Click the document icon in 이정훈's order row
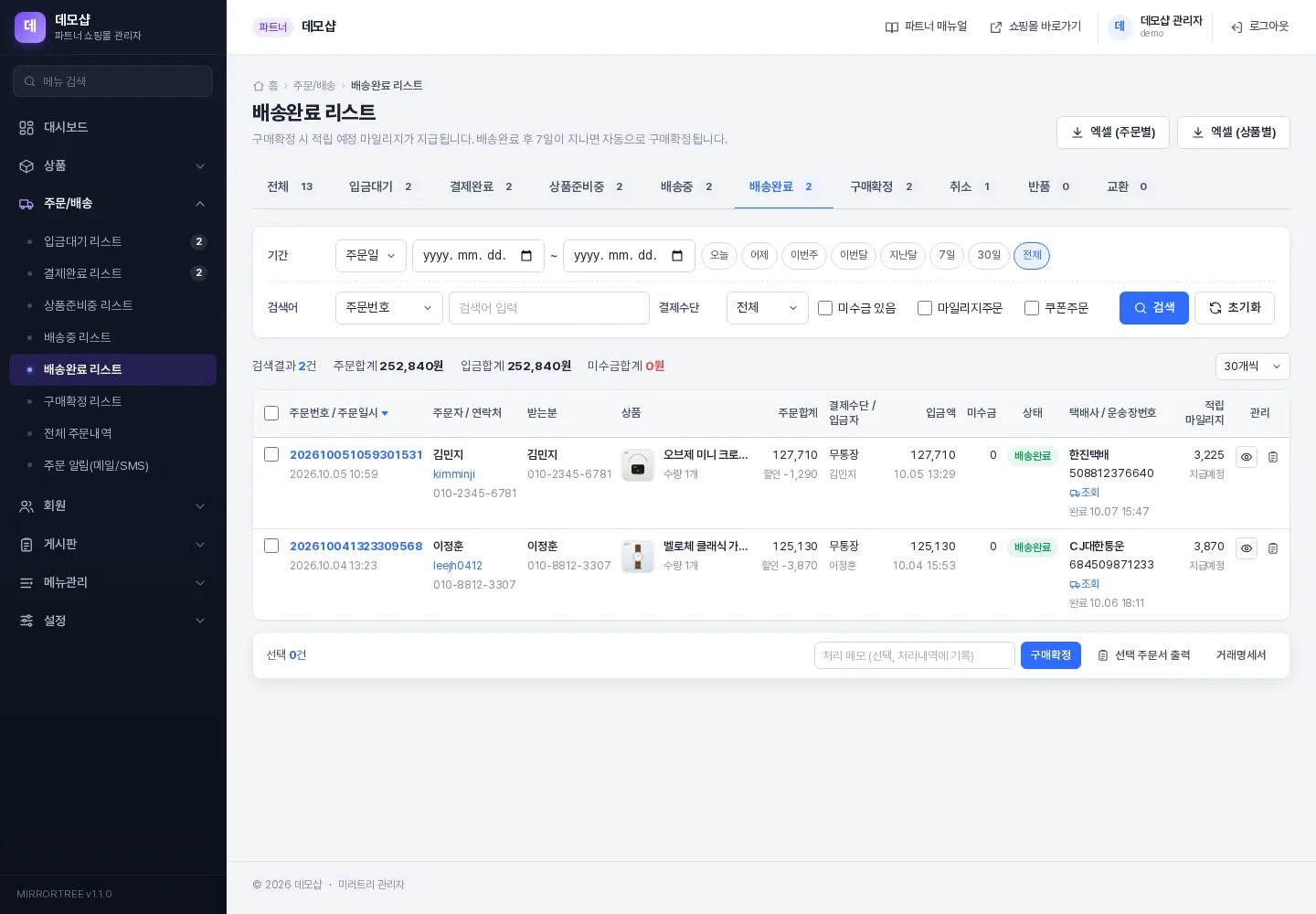This screenshot has width=1316, height=914. coord(1273,548)
